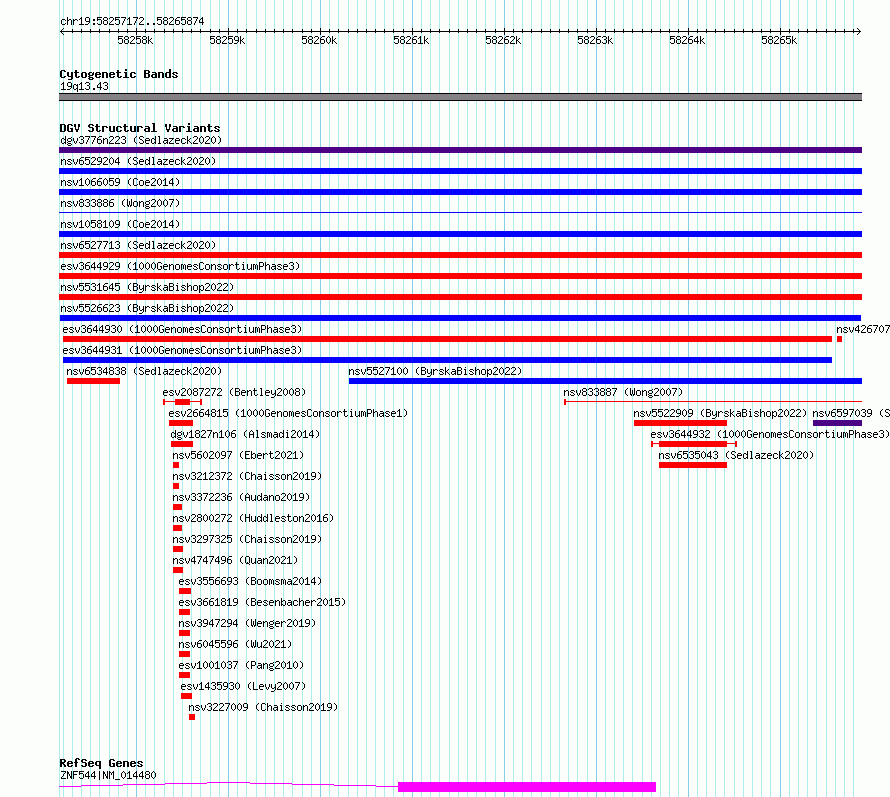This screenshot has height=797, width=890.
Task: Click the red esv2087272 variant bar with whiskers
Action: (182, 402)
